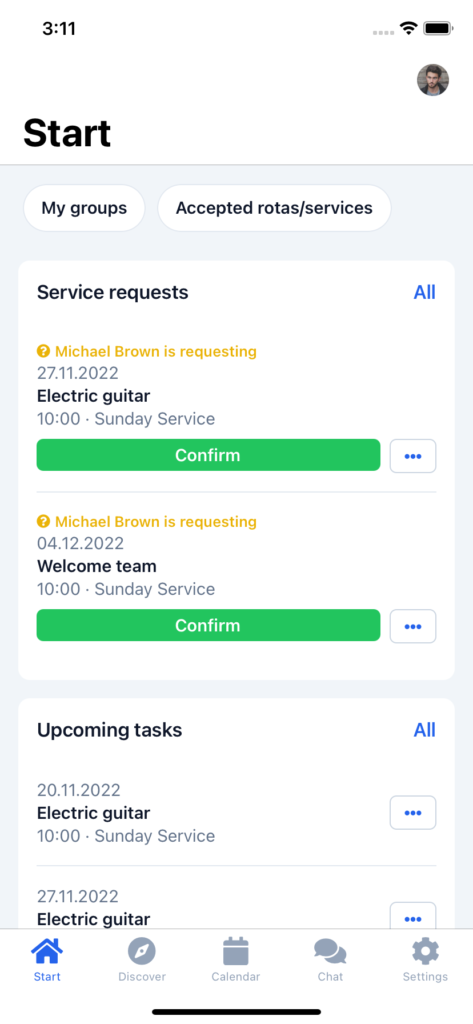
Task: Open the Calendar tab icon
Action: coord(236,951)
